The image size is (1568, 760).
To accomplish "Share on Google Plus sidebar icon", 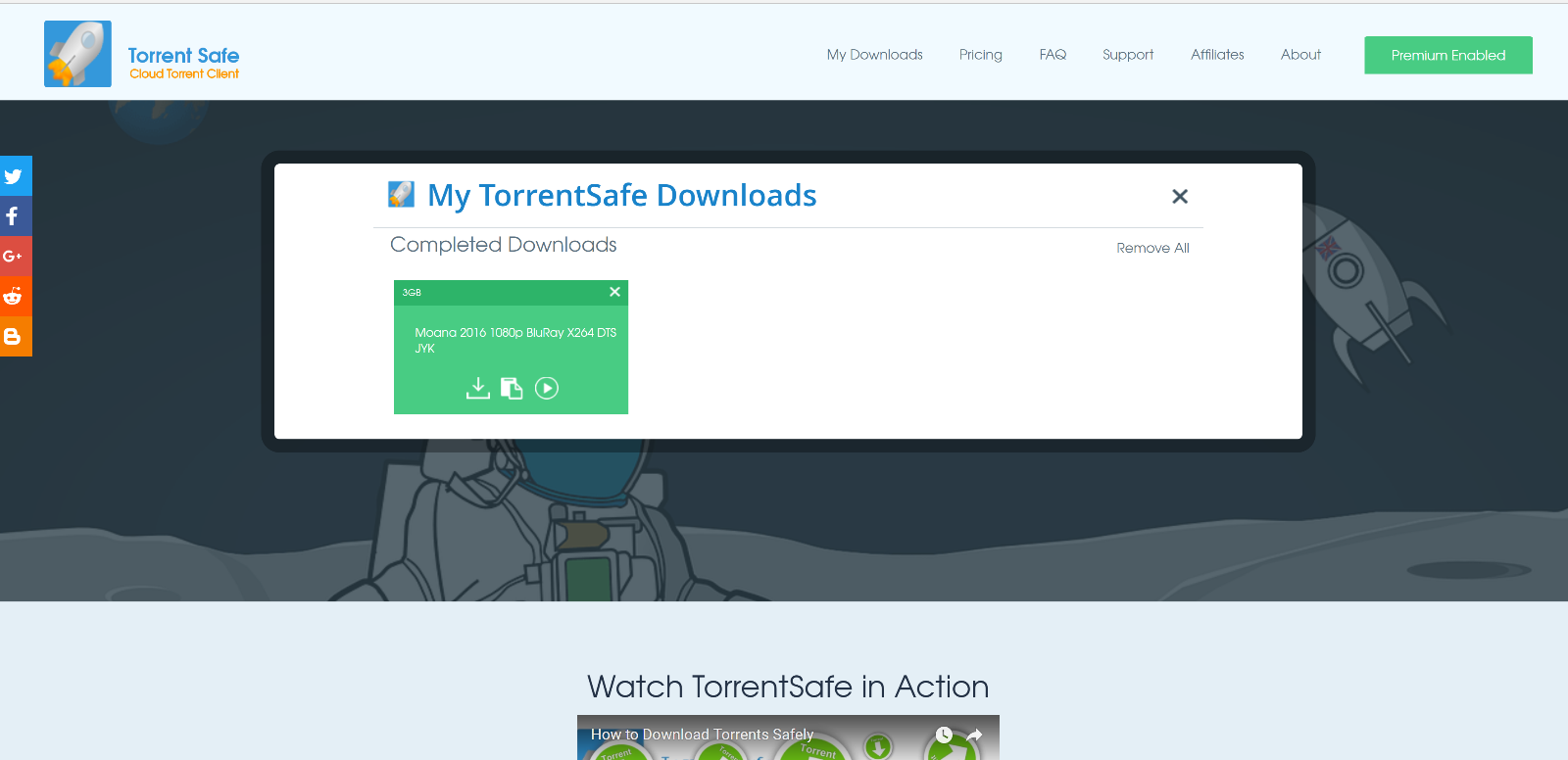I will coord(14,257).
